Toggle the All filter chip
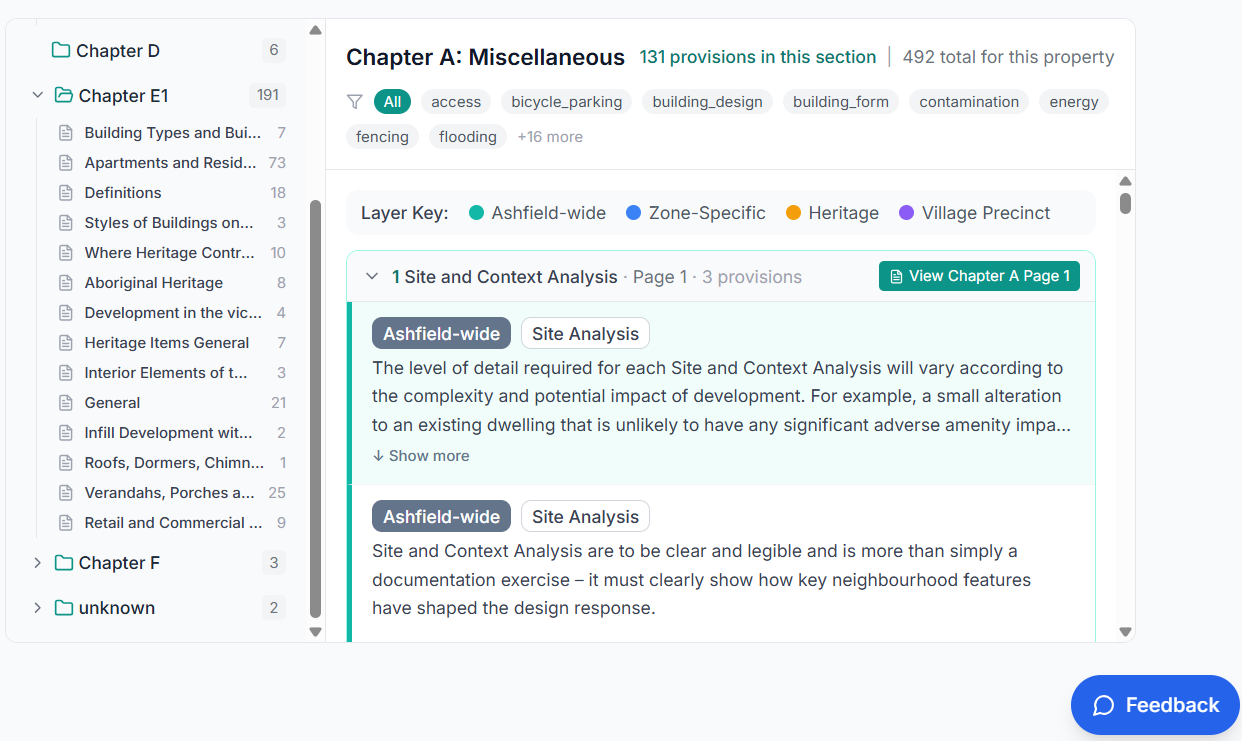1242x741 pixels. click(392, 102)
